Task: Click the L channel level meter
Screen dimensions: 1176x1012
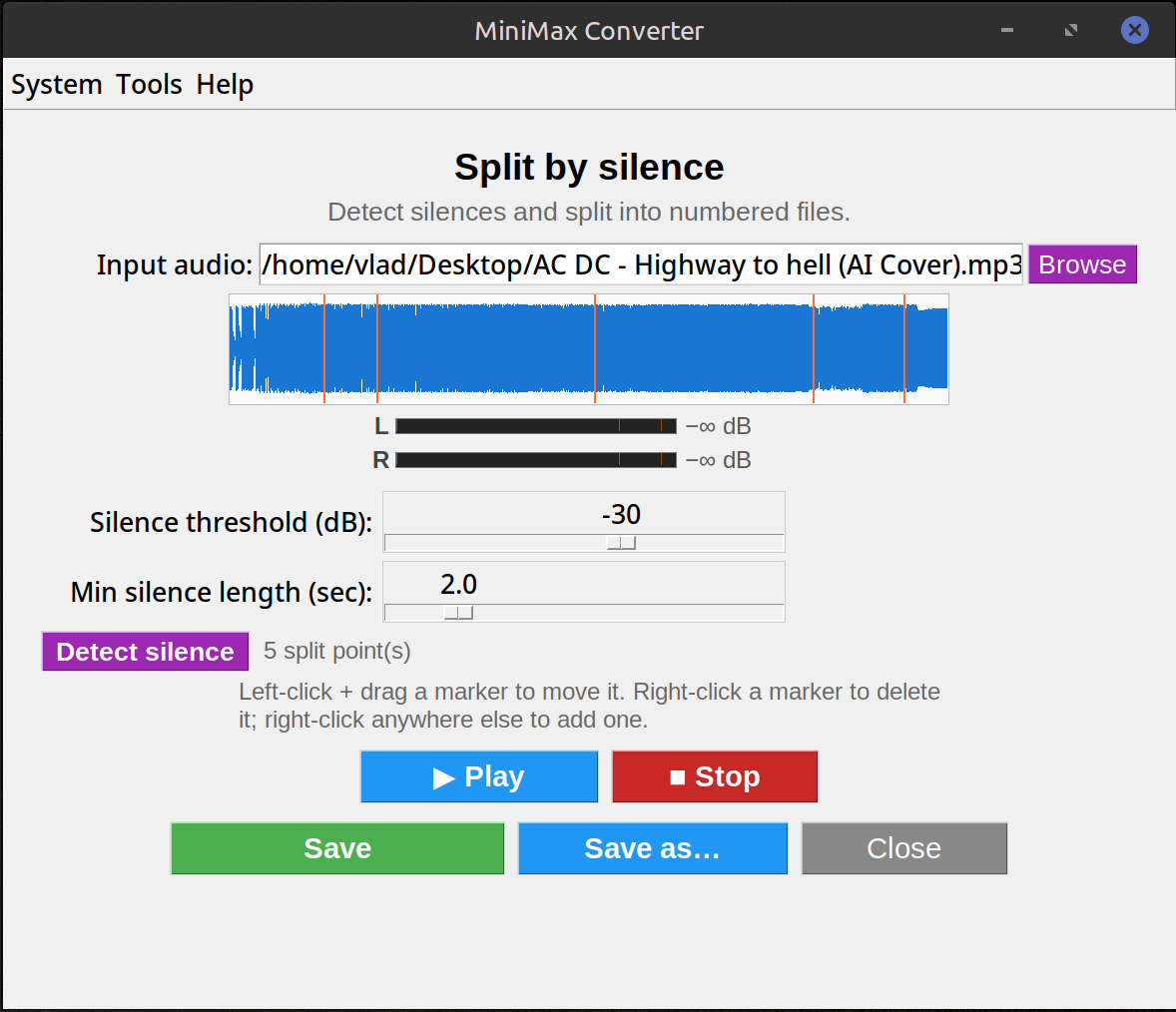Action: (535, 426)
